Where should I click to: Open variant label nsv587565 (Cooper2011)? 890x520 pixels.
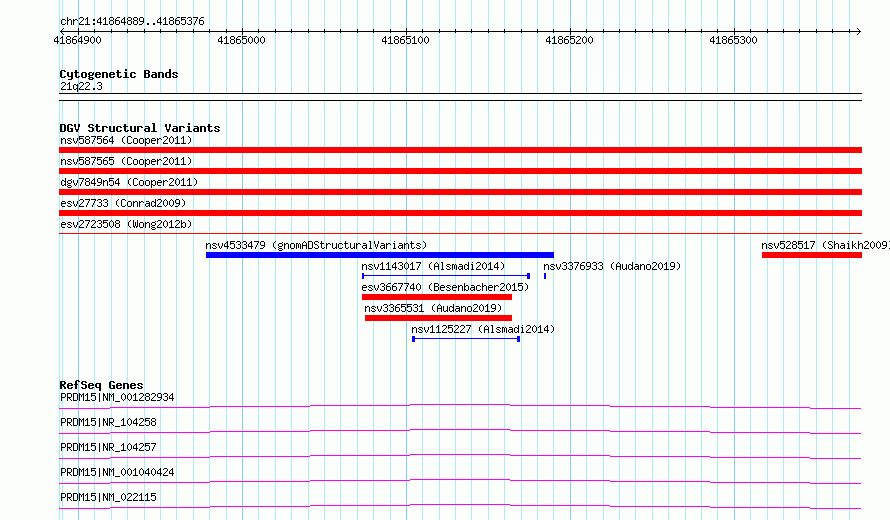point(126,161)
